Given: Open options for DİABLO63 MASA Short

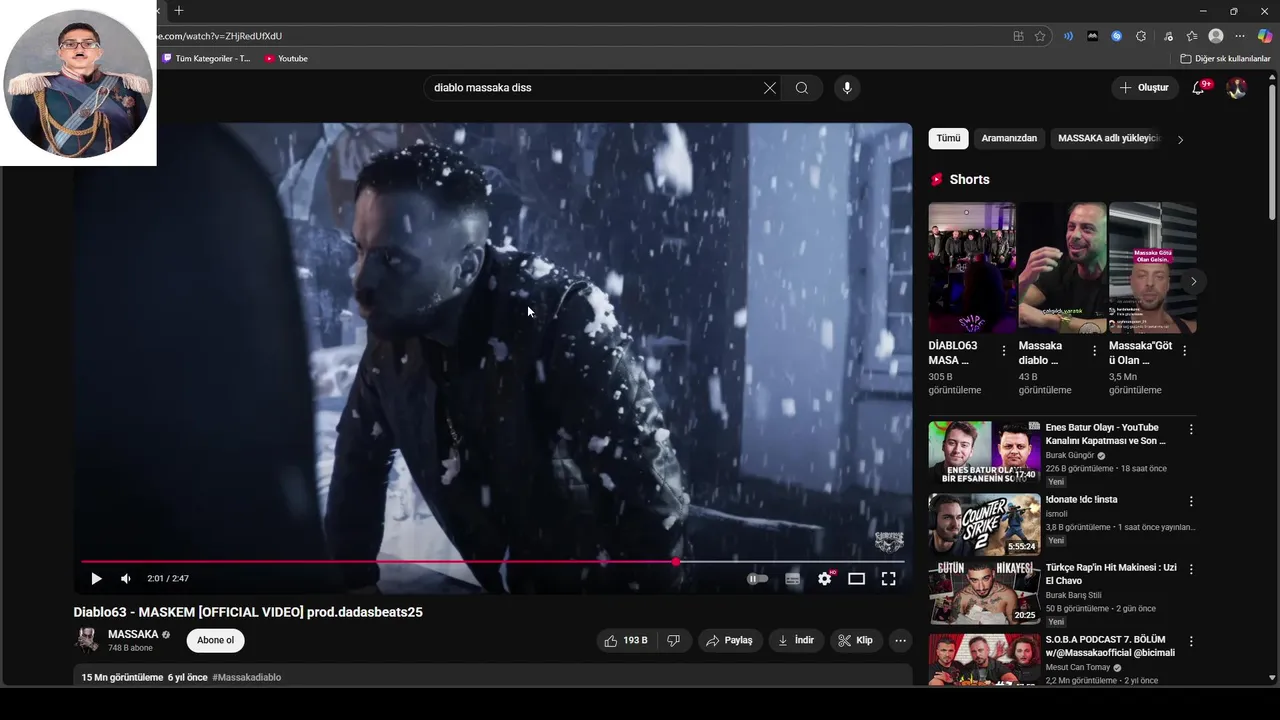Looking at the screenshot, I should [1004, 351].
